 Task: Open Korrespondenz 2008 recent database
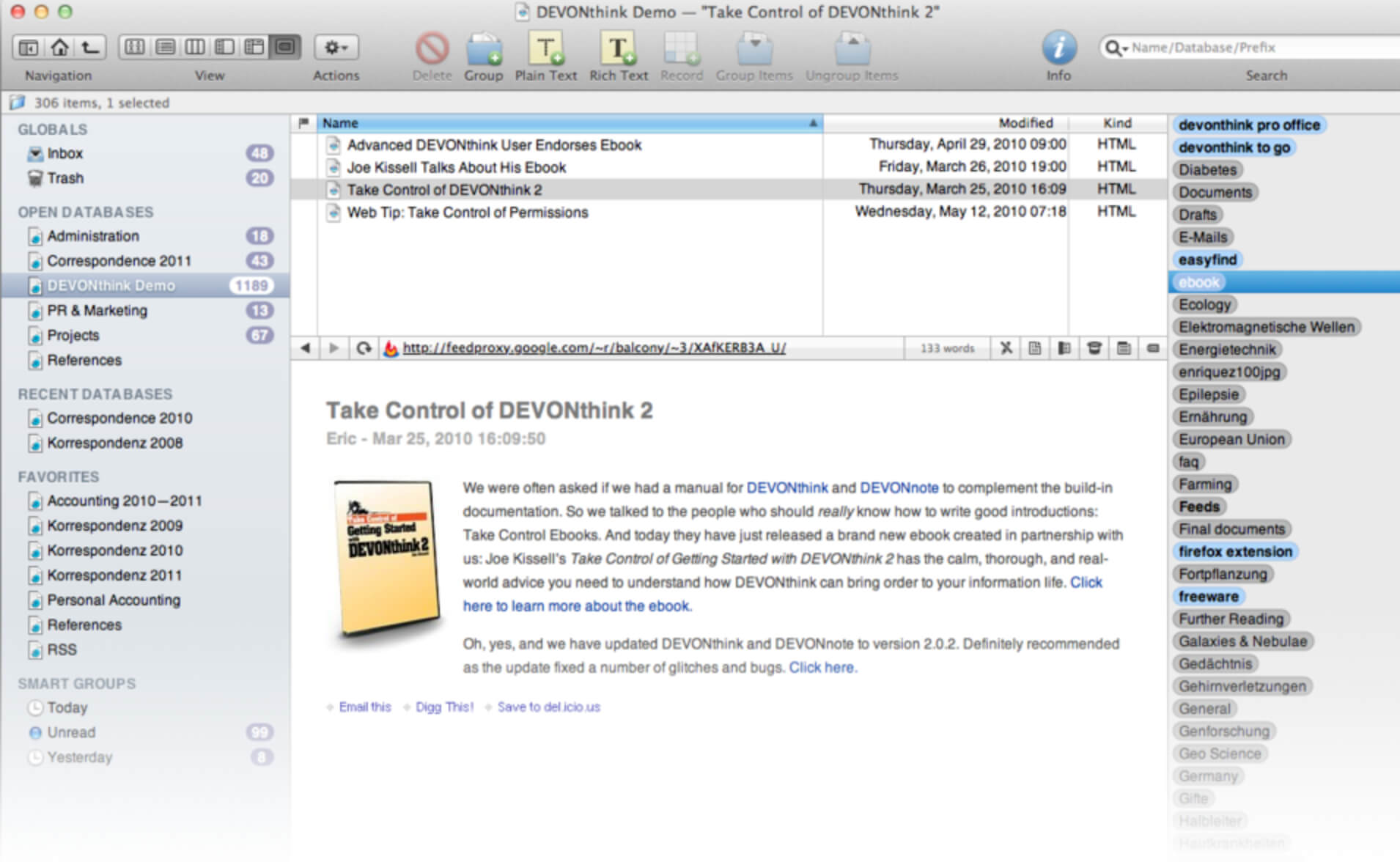(x=145, y=443)
